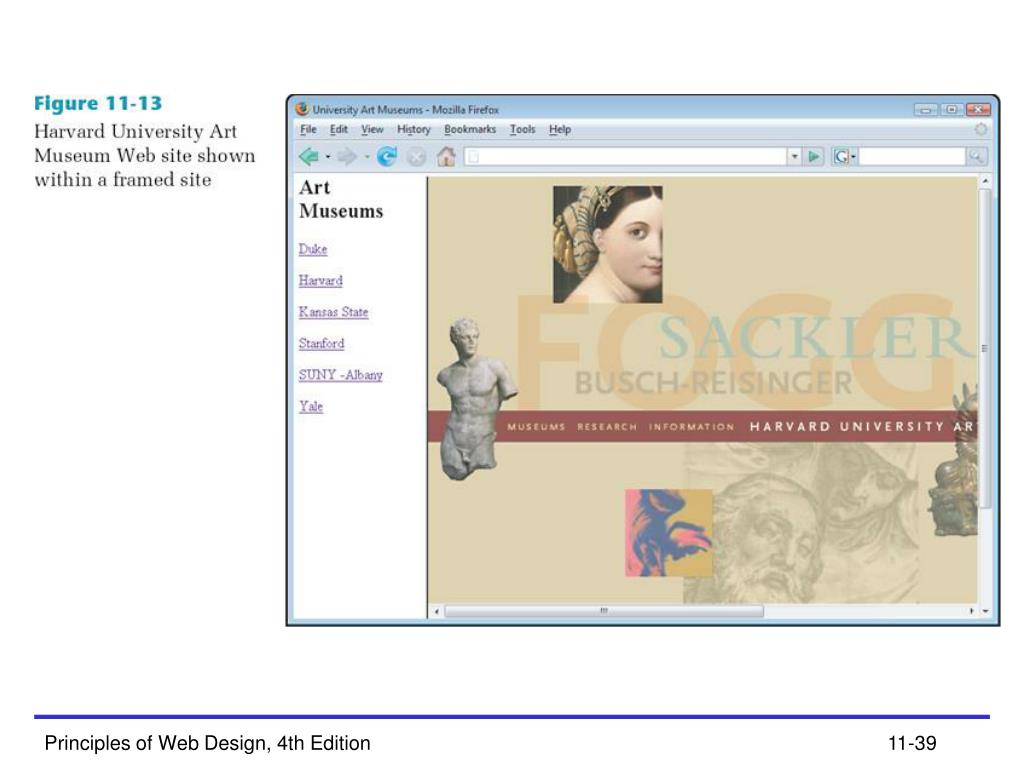
Task: Reload the page with the Refresh icon
Action: pyautogui.click(x=387, y=157)
